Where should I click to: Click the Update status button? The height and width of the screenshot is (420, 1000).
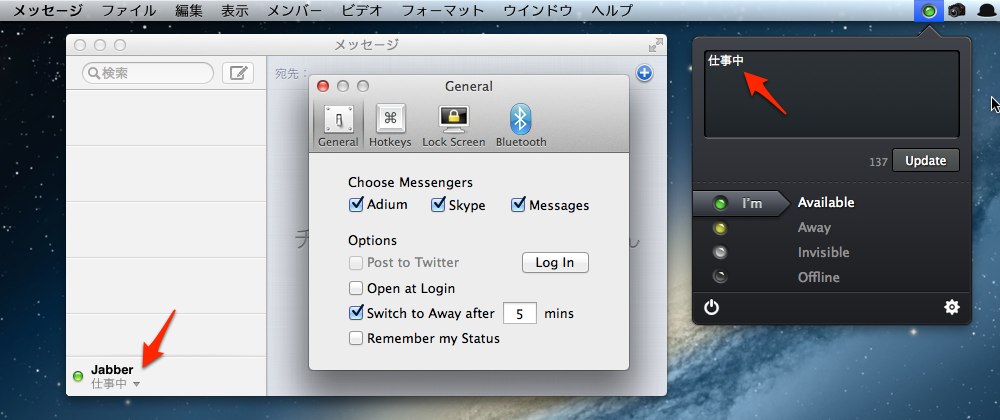pos(925,161)
